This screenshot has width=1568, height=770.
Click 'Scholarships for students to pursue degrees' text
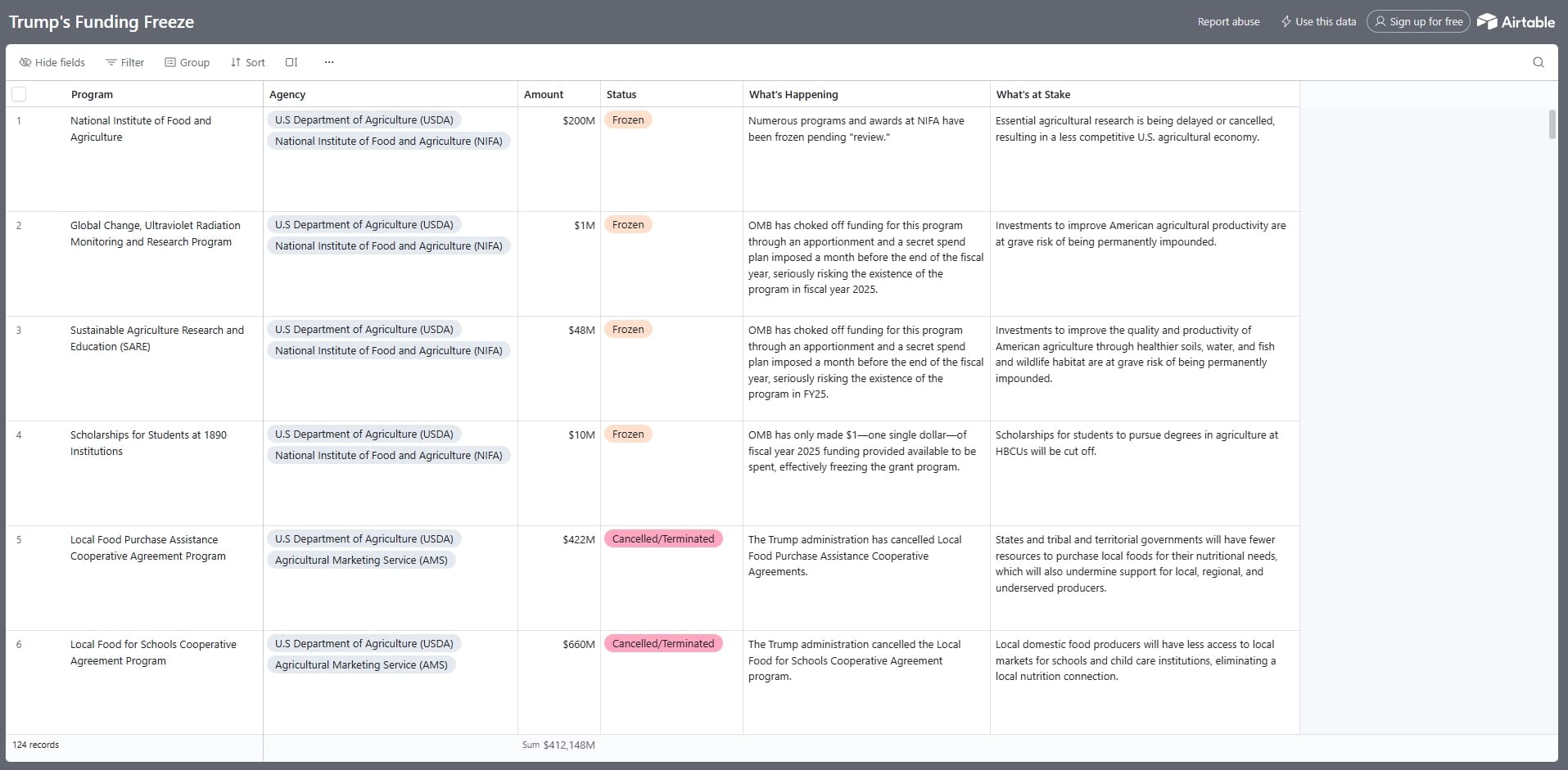1136,443
